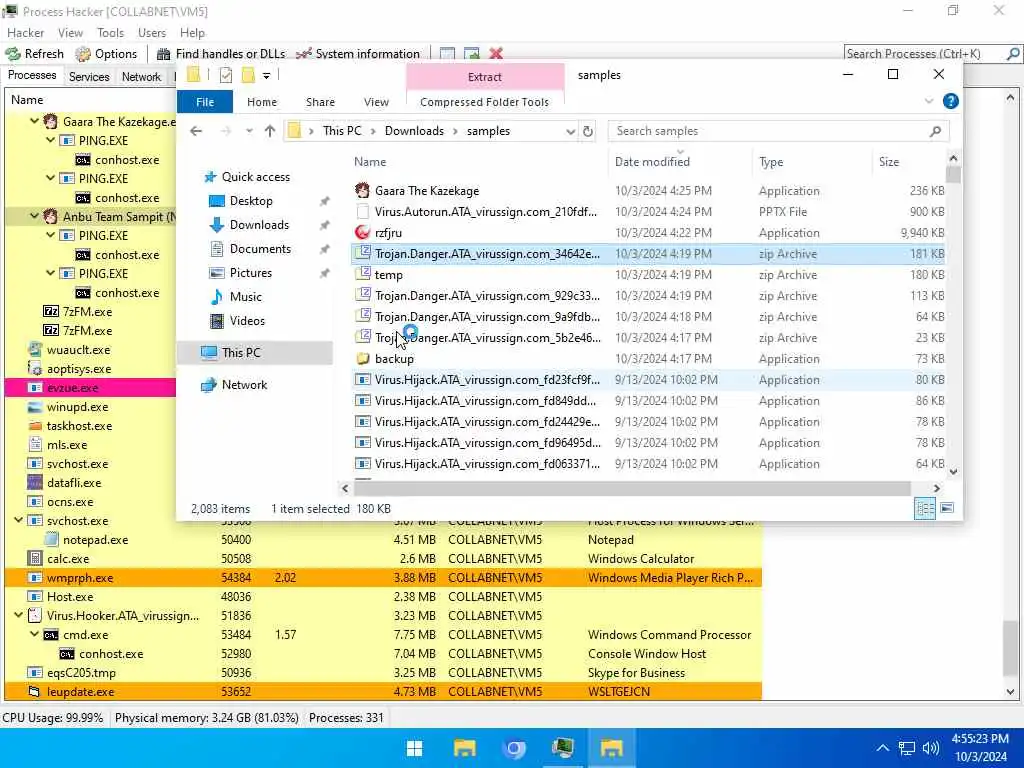
Task: Collapse the cmd.exe process node
Action: point(34,634)
